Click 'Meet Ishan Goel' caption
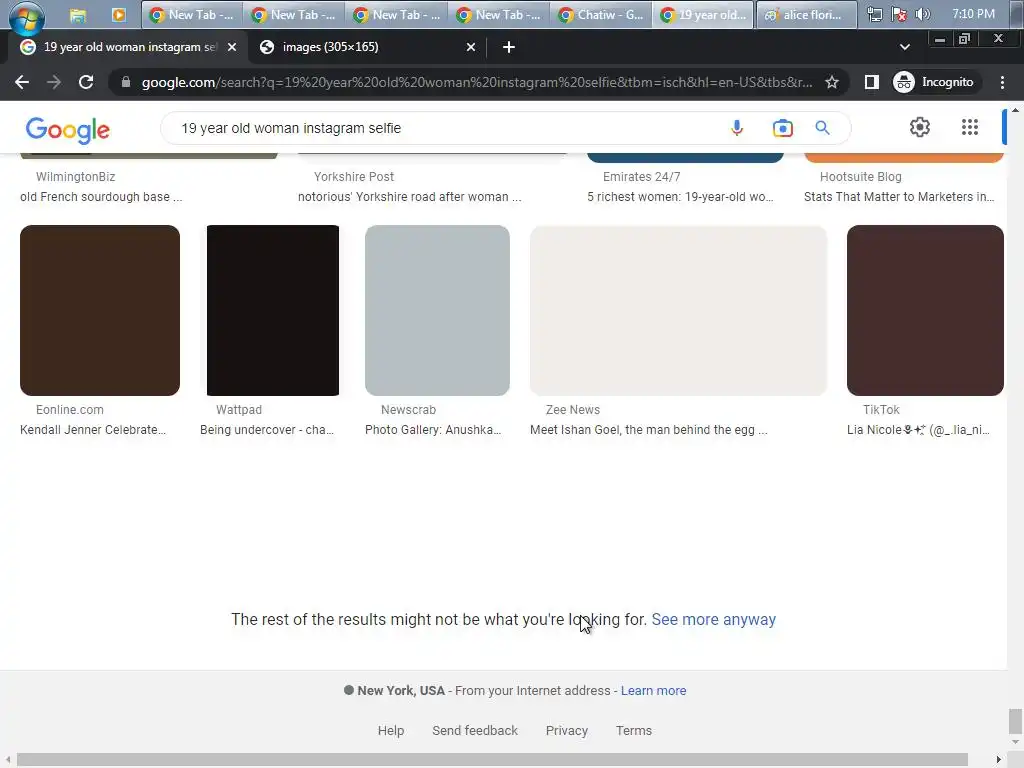The image size is (1024, 768). [x=648, y=430]
